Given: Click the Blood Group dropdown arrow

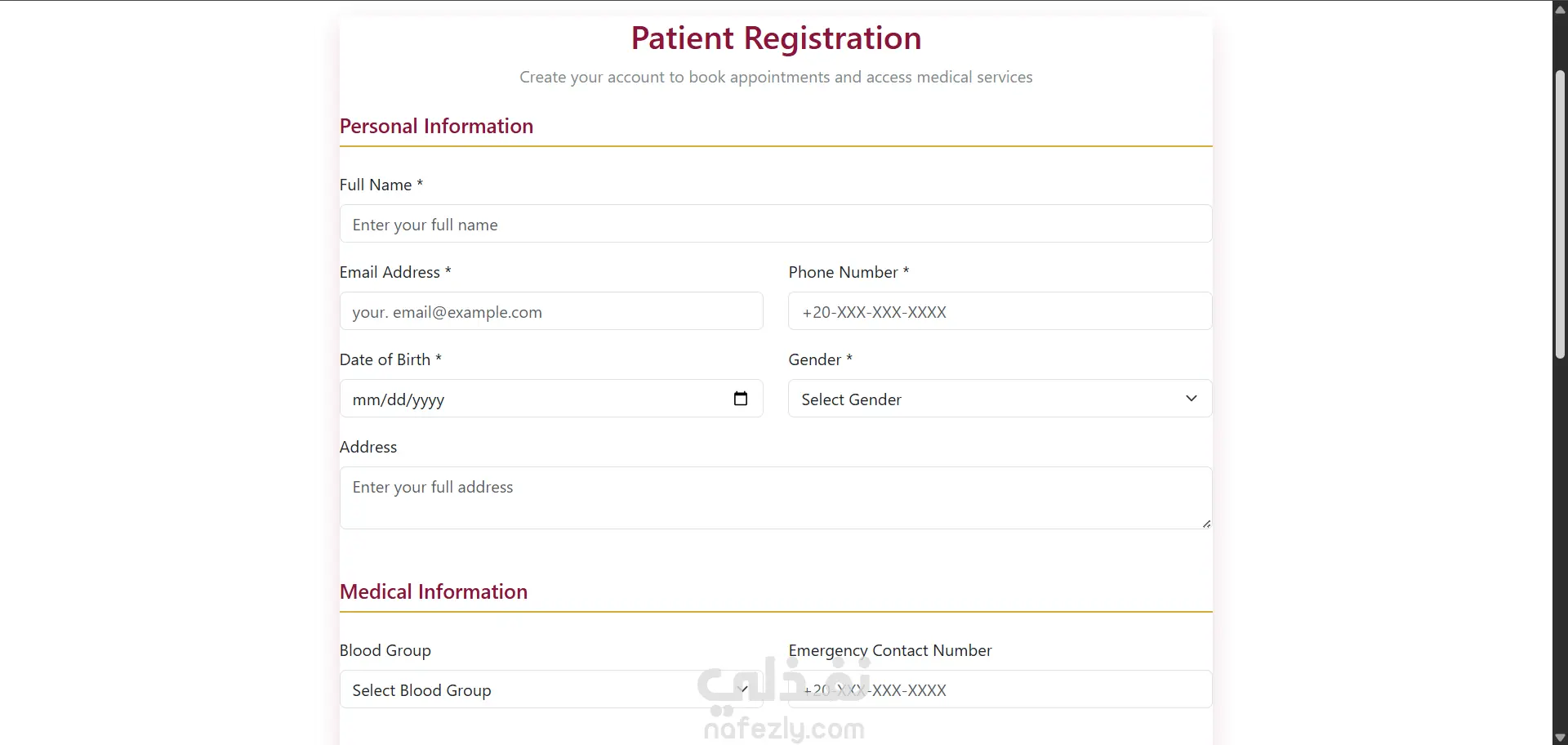Looking at the screenshot, I should click(744, 689).
